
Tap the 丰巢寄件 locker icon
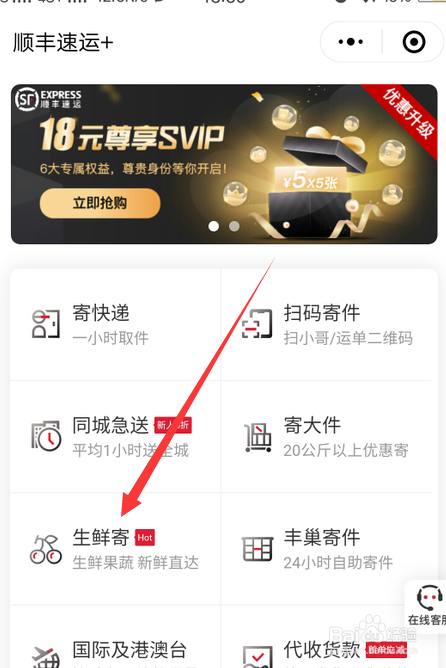coord(257,549)
